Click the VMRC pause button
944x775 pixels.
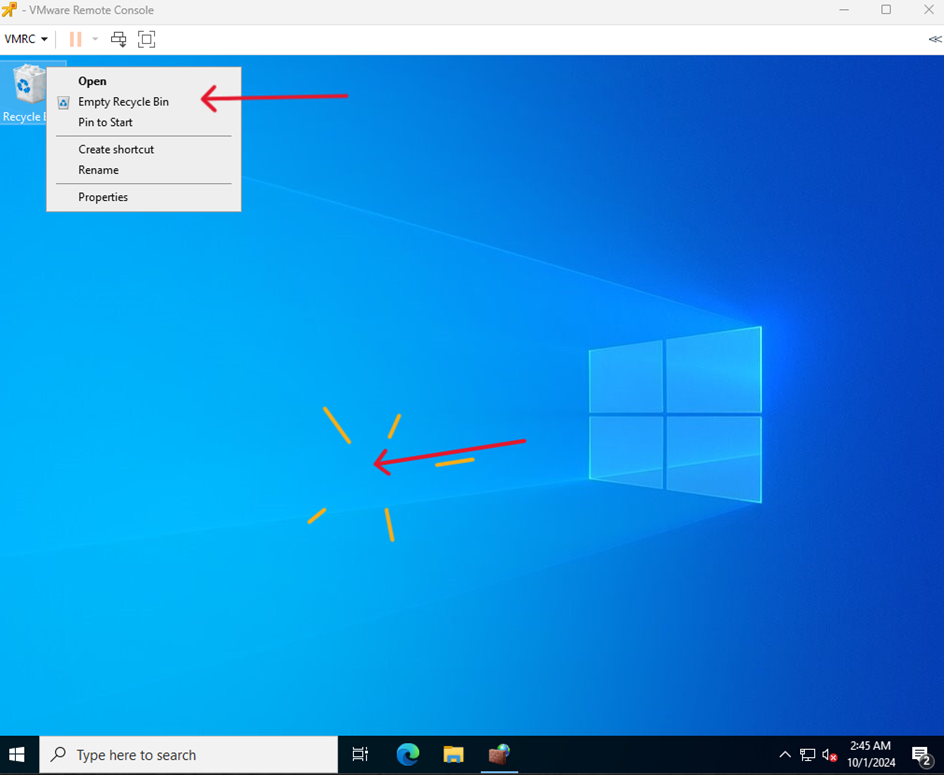[75, 39]
